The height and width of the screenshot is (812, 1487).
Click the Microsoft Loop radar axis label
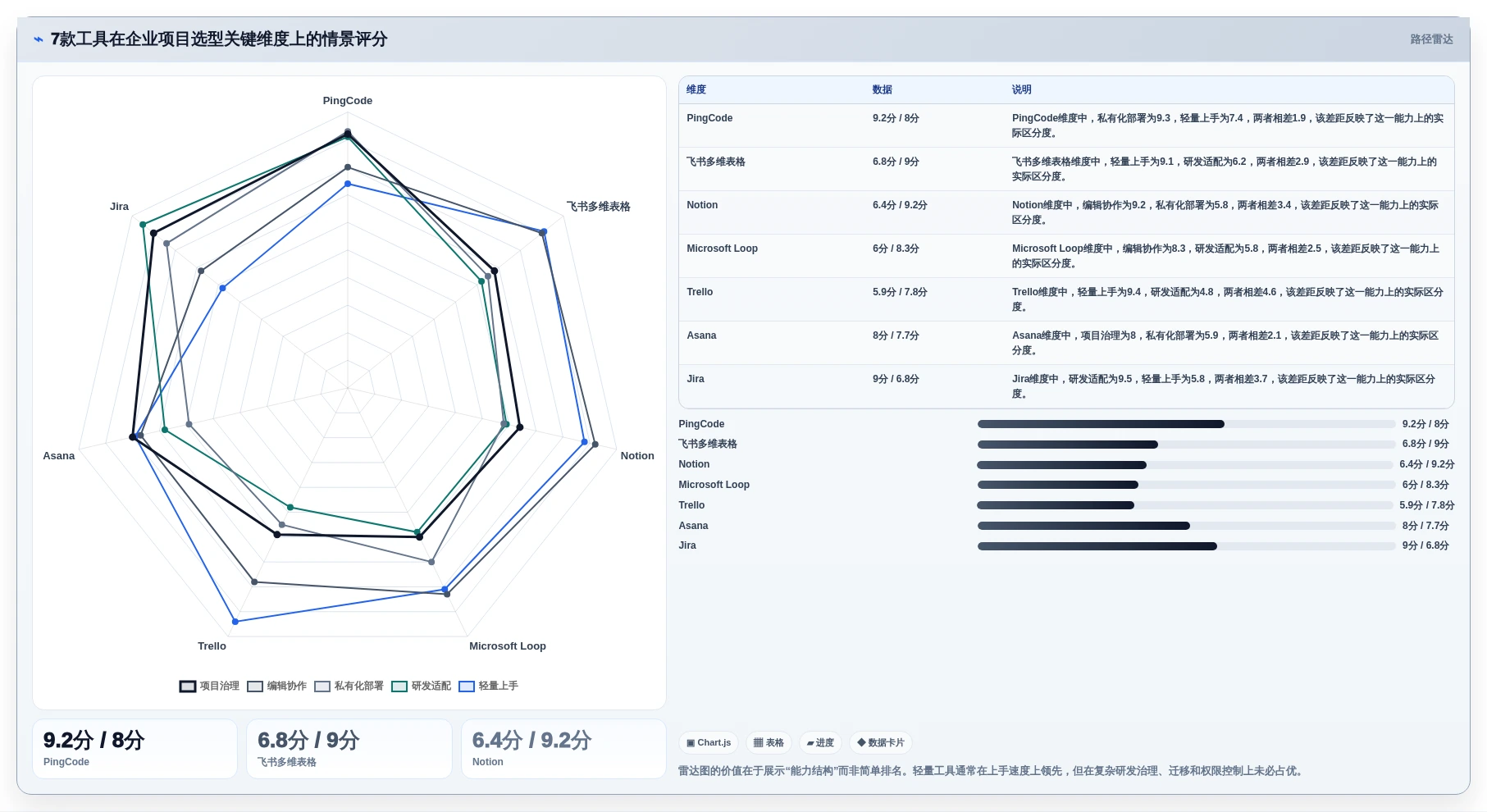508,646
